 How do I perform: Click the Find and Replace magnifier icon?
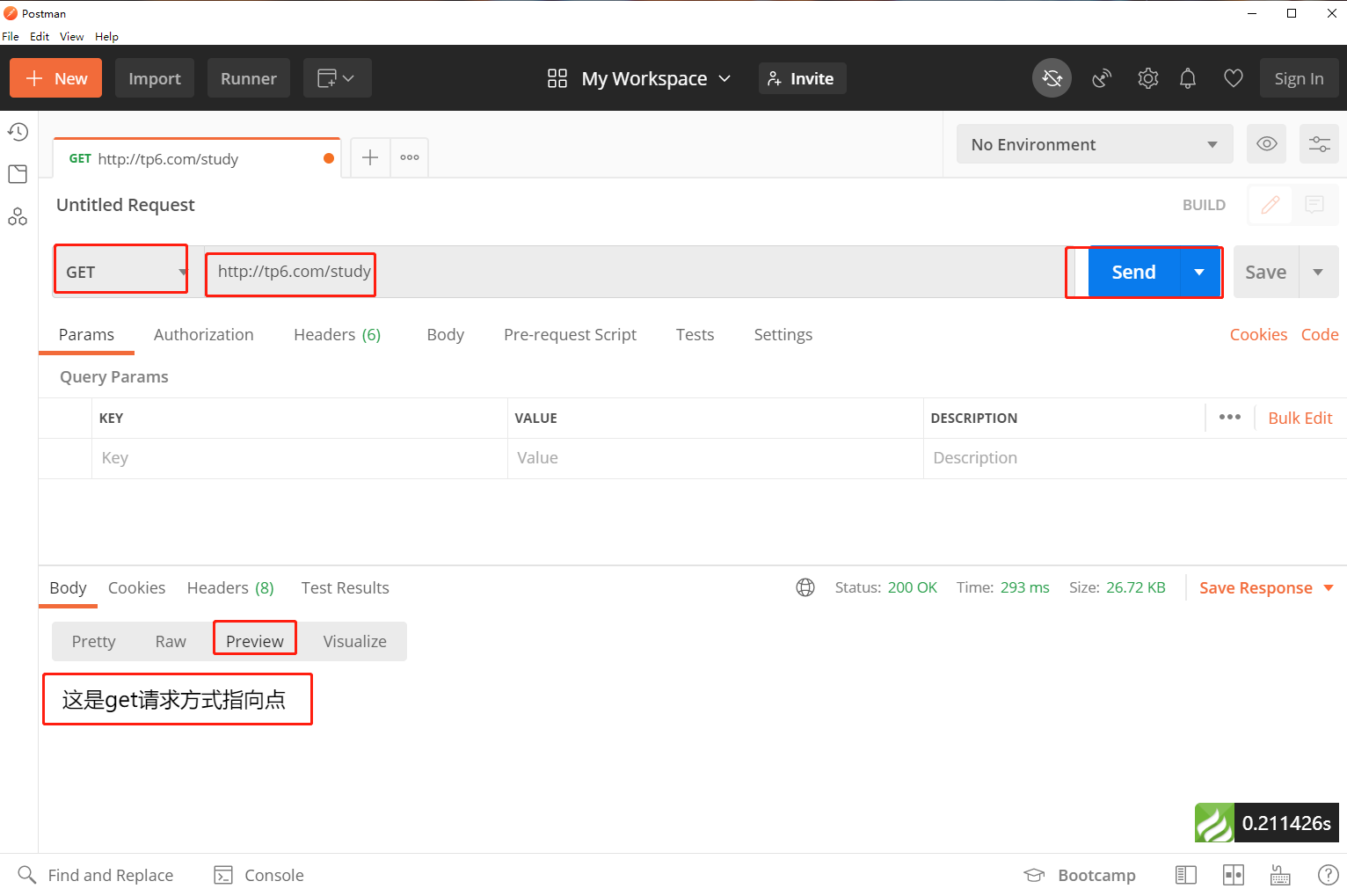tap(27, 875)
